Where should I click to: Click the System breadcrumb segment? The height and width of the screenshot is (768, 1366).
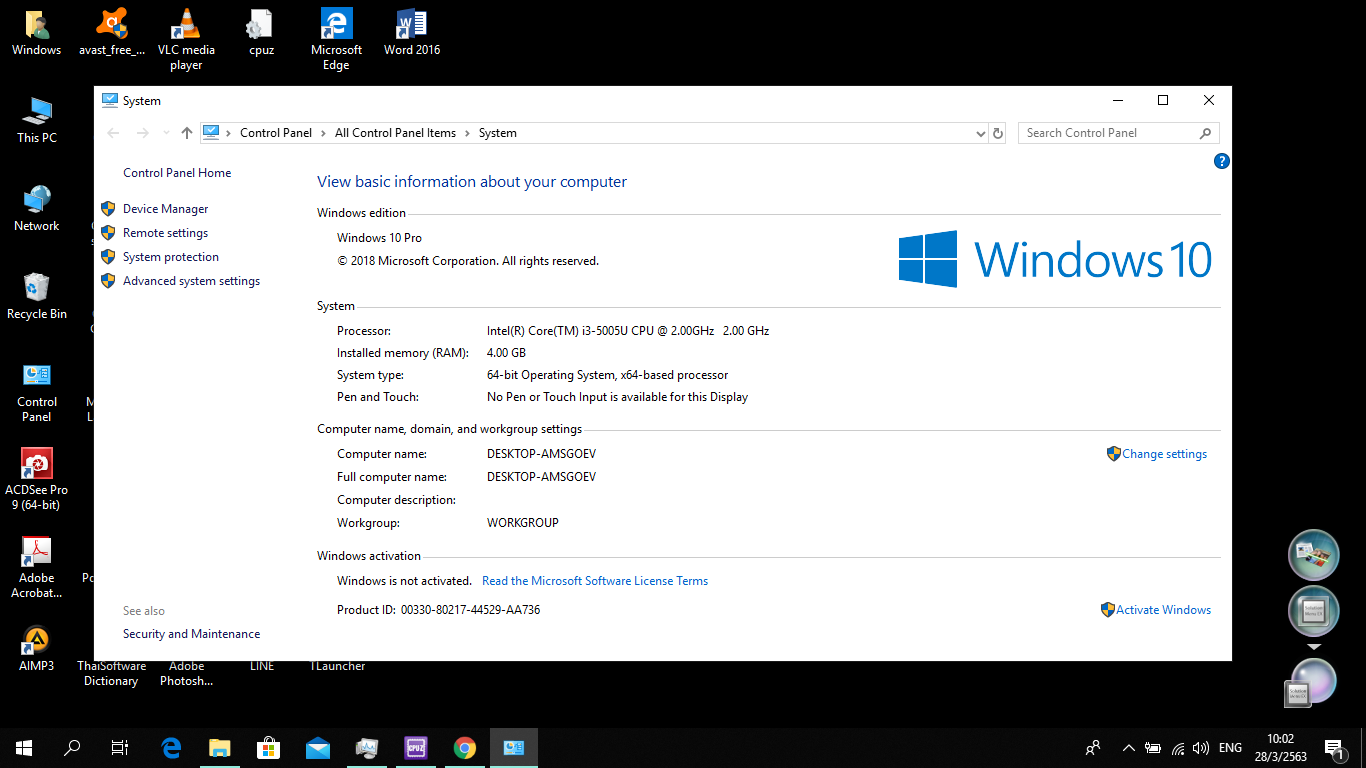coord(498,133)
